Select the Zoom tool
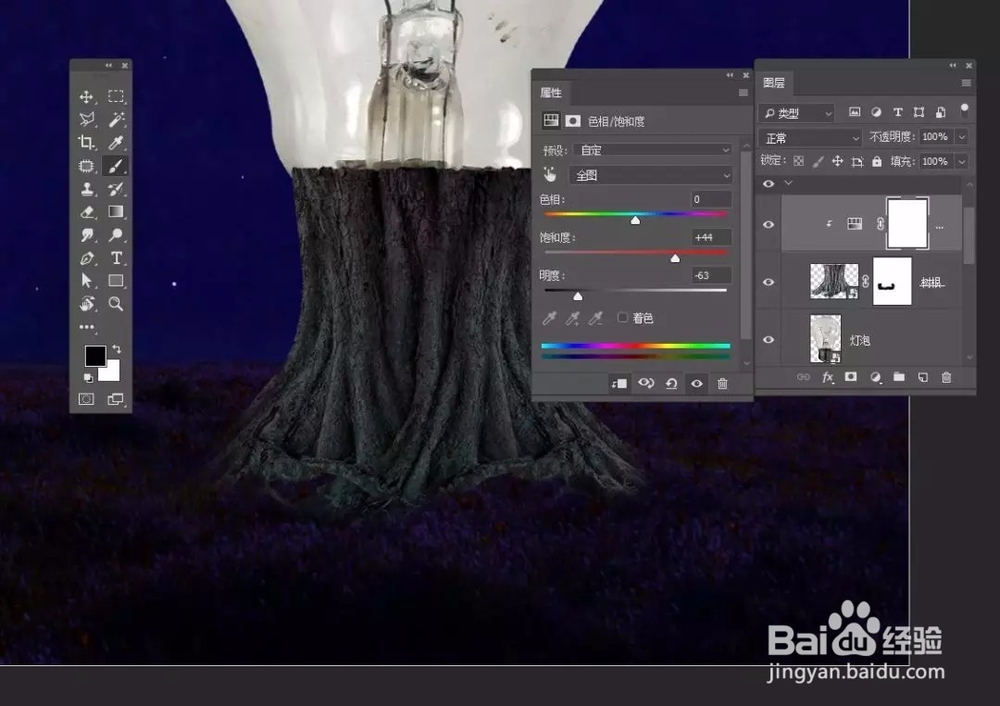The width and height of the screenshot is (1000, 706). (x=116, y=304)
